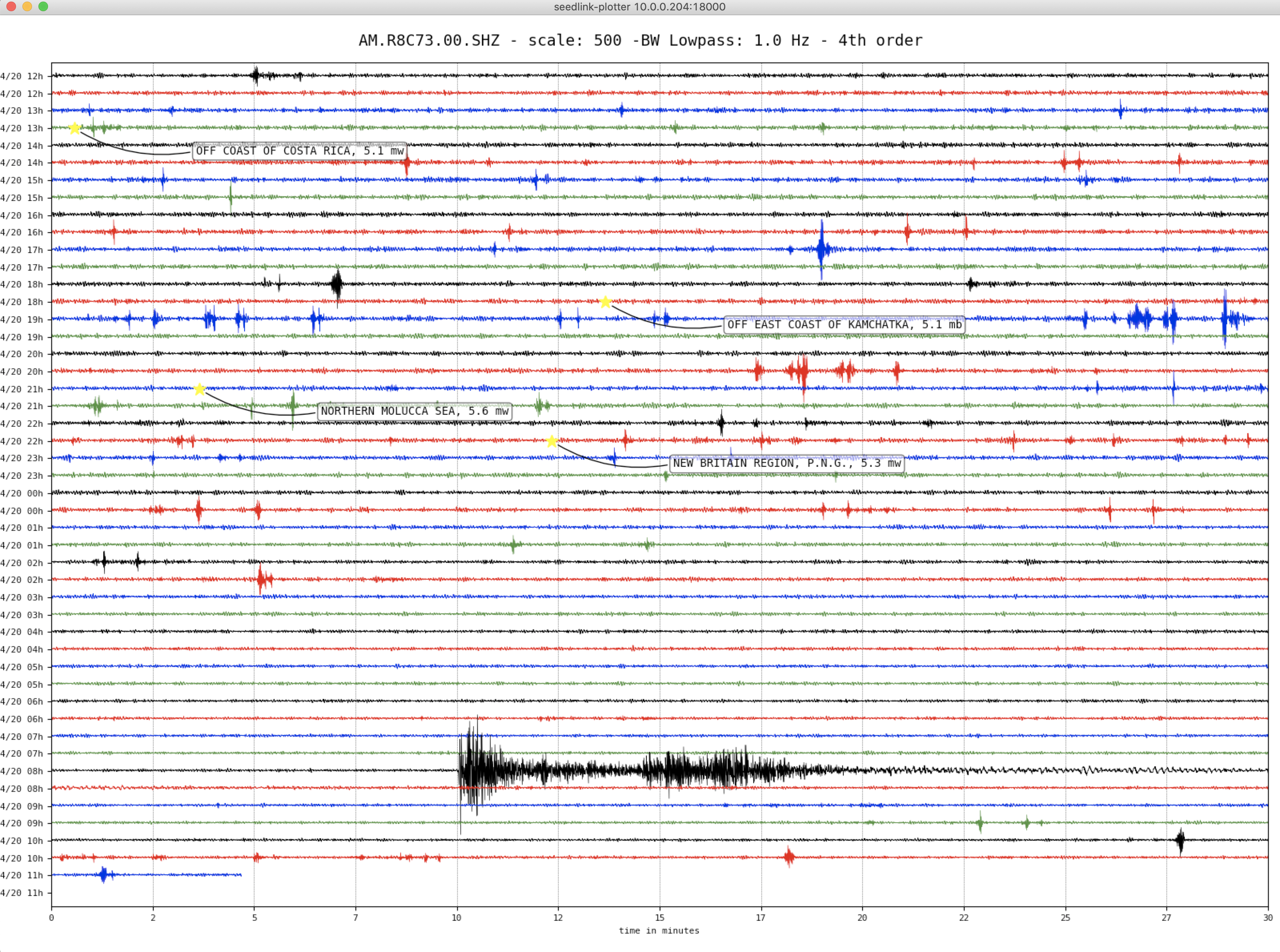
Task: Click the x-axis tick label 2
Action: (x=153, y=918)
